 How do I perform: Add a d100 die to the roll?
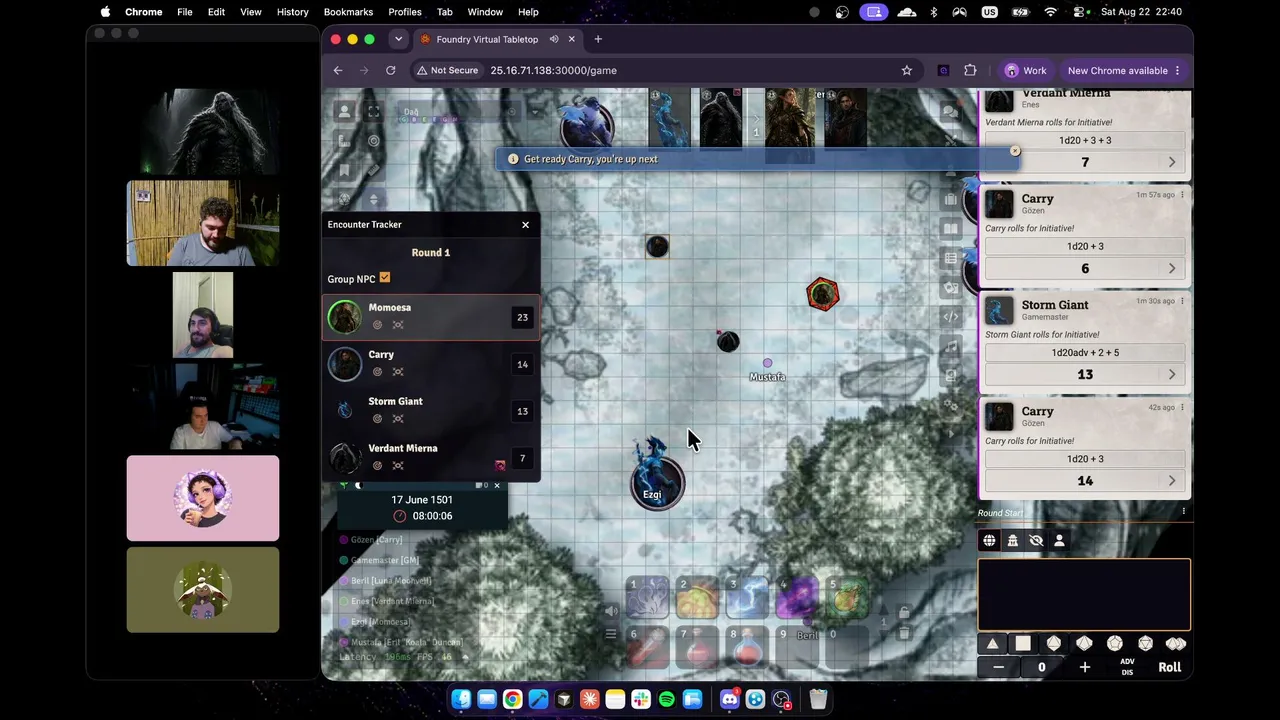click(x=1176, y=644)
